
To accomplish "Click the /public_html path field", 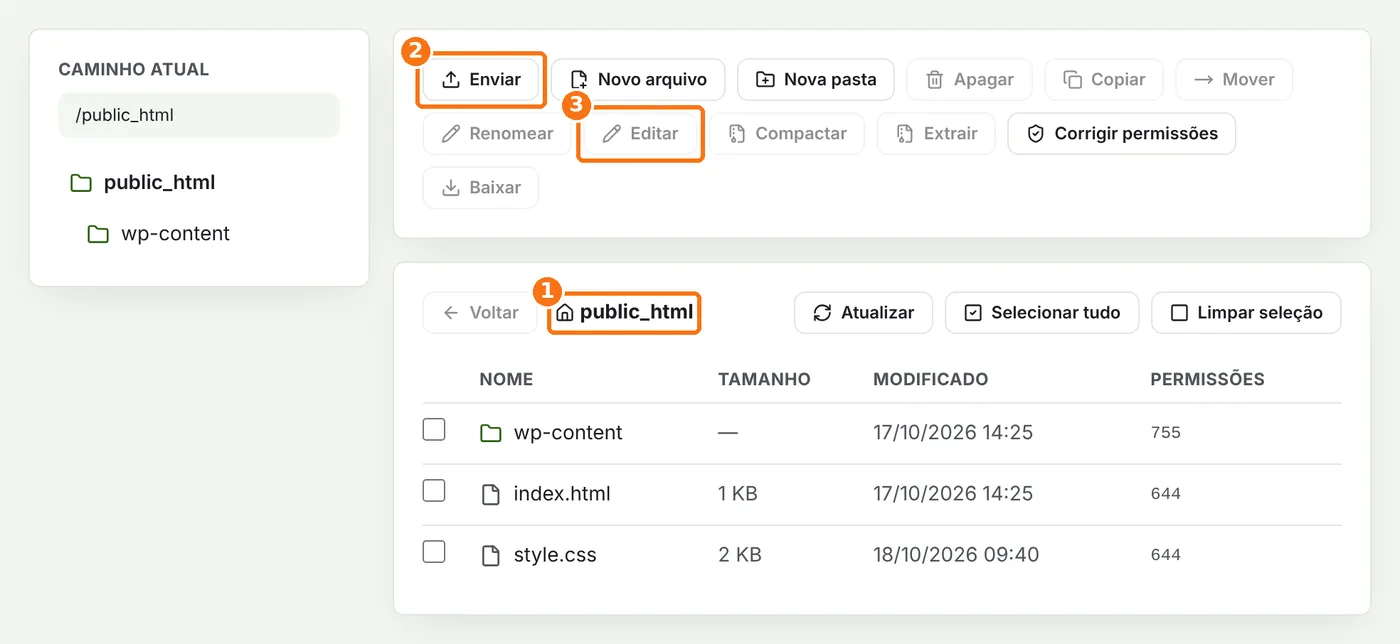I will (199, 115).
